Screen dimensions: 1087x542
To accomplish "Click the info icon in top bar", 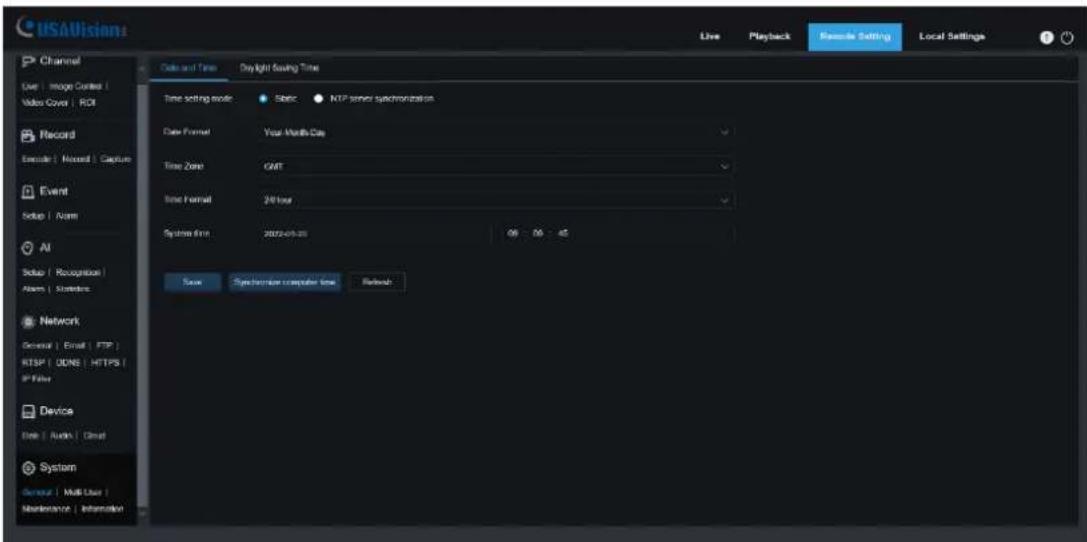I will coord(1045,37).
